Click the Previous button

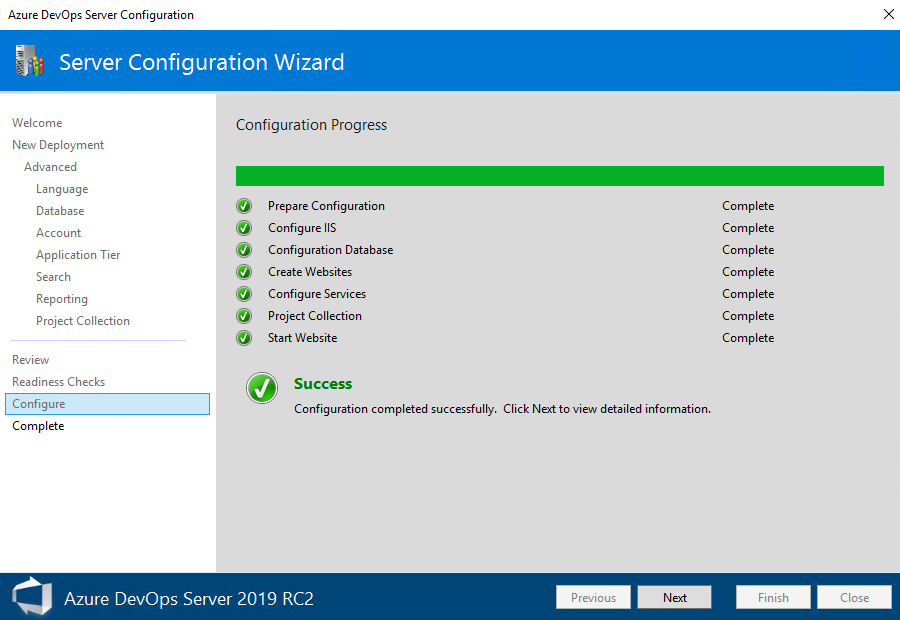point(593,597)
